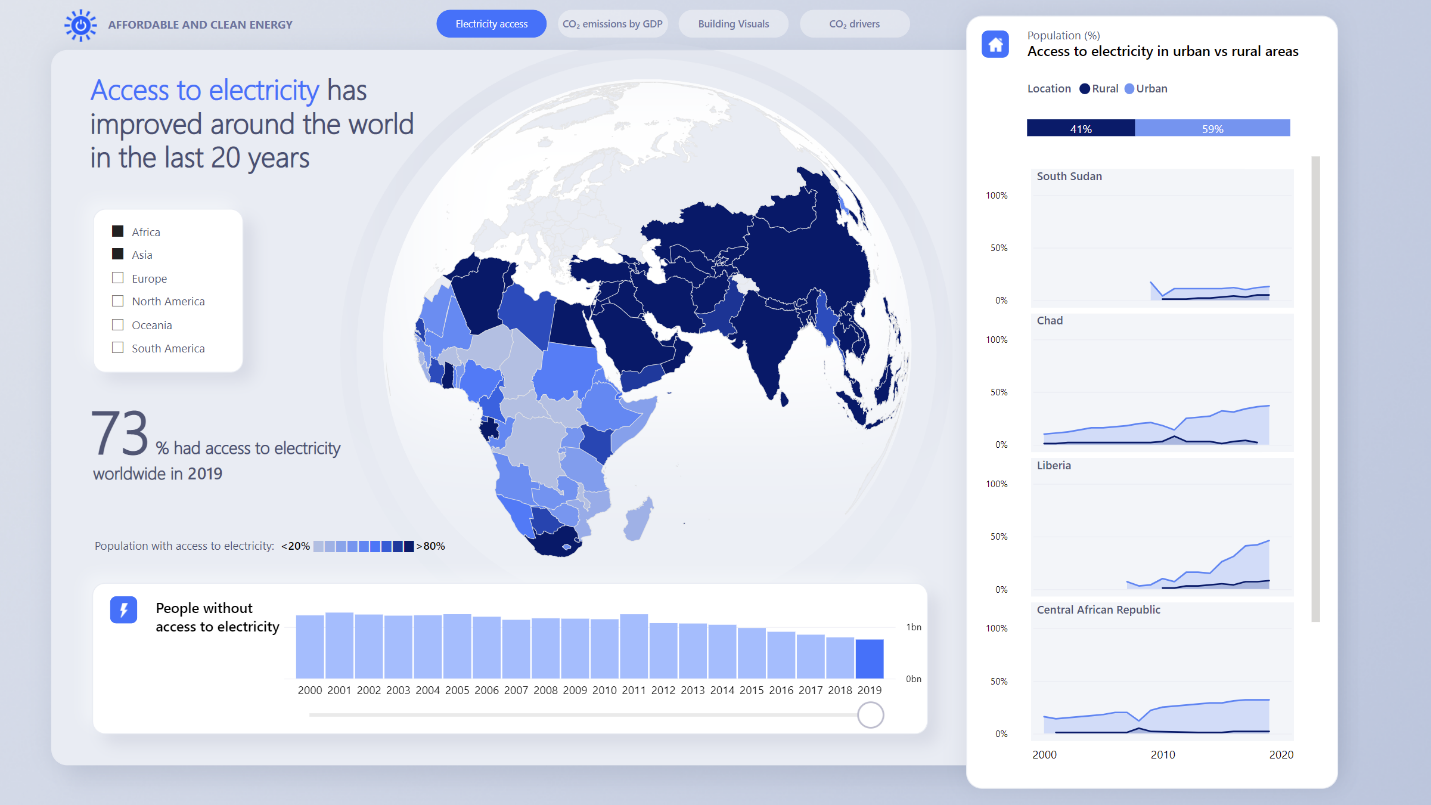
Task: Click the Rural legend marker
Action: click(1084, 89)
